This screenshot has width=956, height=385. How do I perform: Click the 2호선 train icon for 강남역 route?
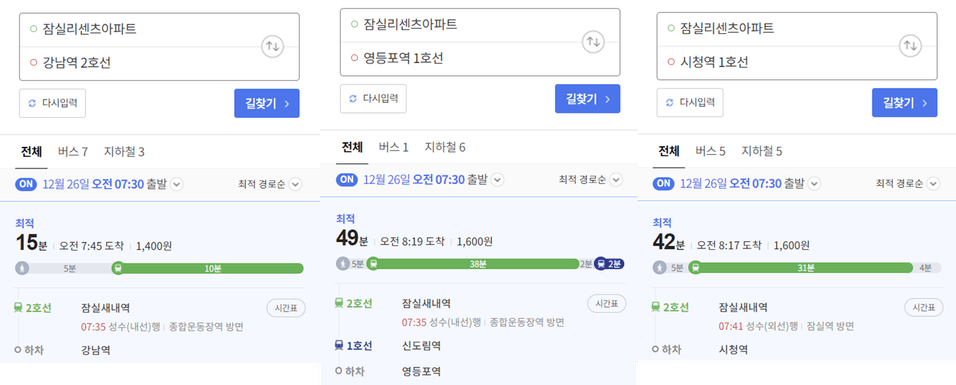tap(18, 308)
